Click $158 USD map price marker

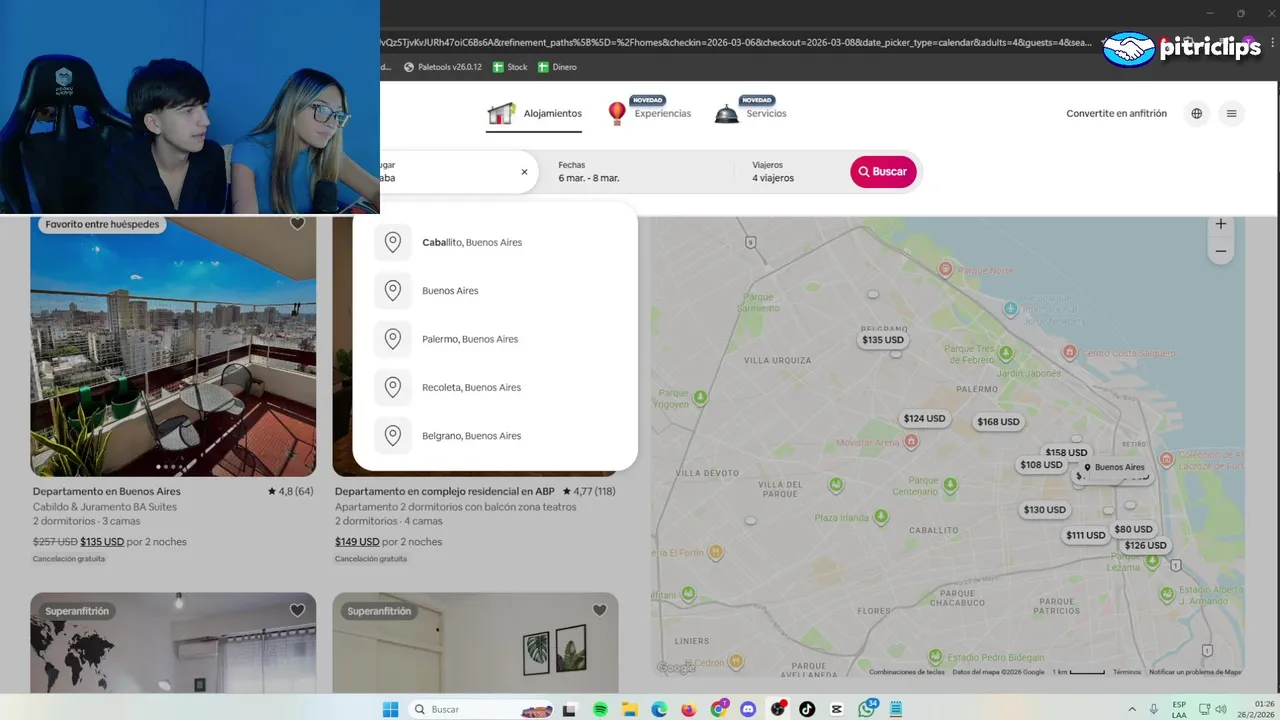coord(1066,453)
